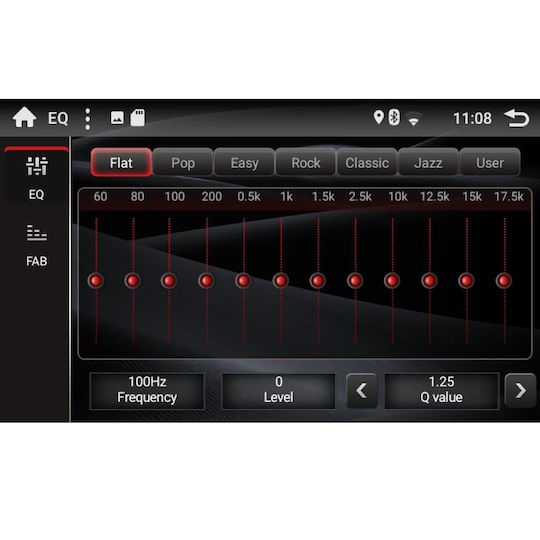Go back using the return arrow
Screen dimensions: 540x540
pos(516,118)
